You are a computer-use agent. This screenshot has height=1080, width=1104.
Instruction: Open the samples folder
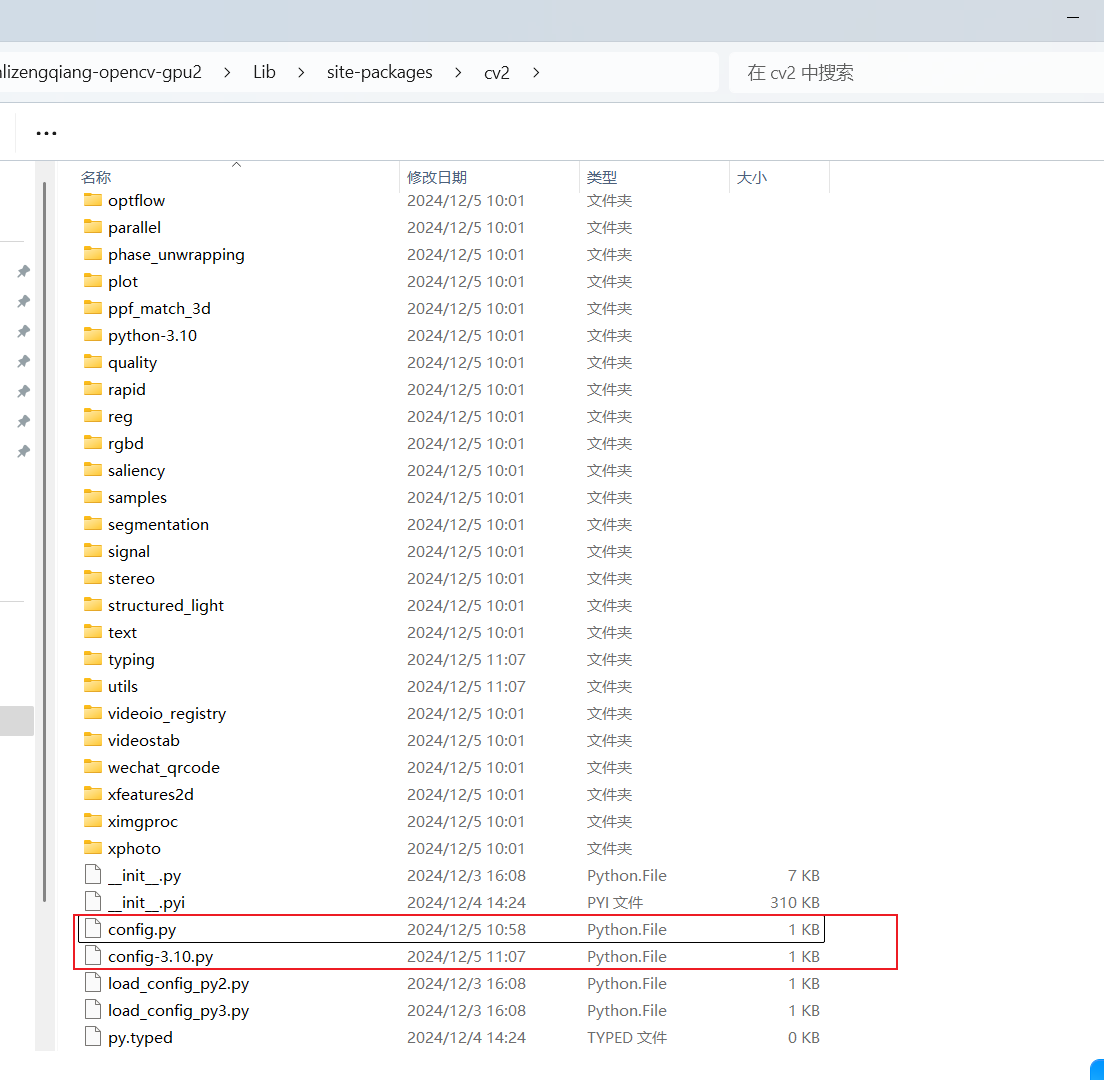132,497
